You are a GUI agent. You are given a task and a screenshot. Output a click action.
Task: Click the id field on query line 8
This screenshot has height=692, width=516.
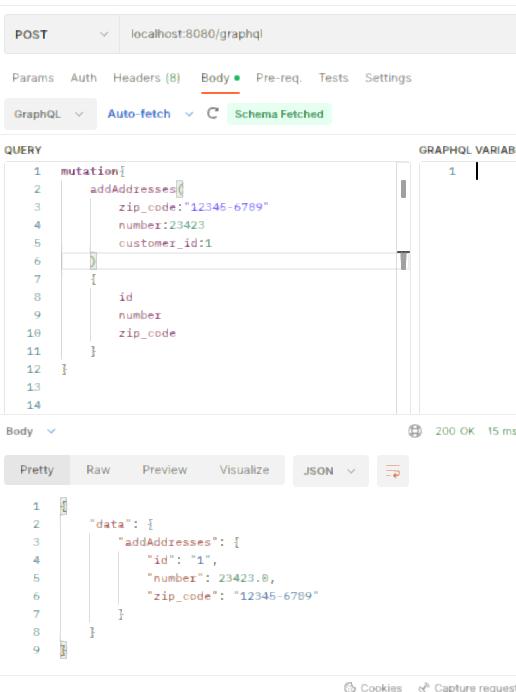(x=125, y=297)
